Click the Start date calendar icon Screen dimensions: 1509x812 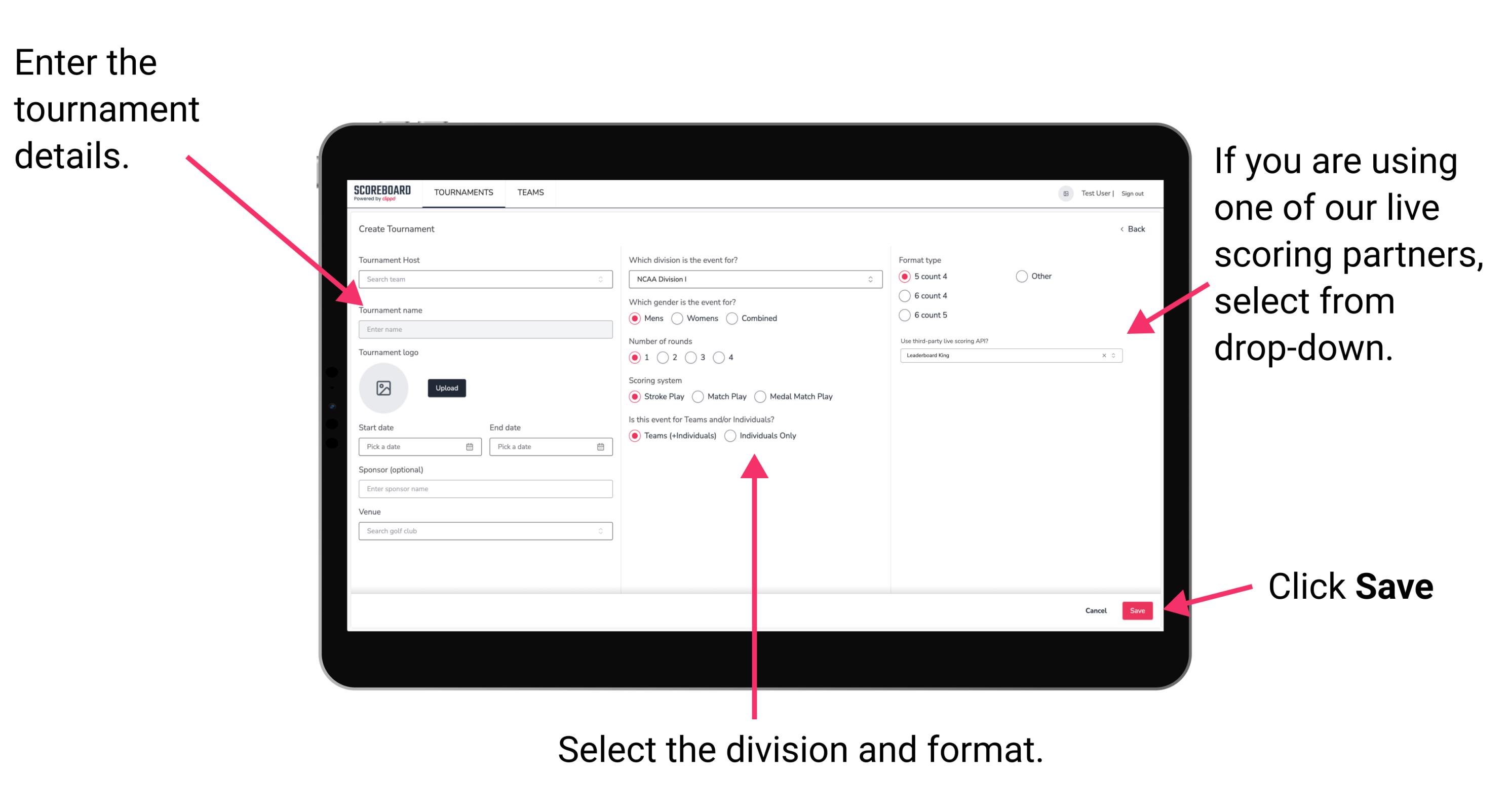point(470,447)
